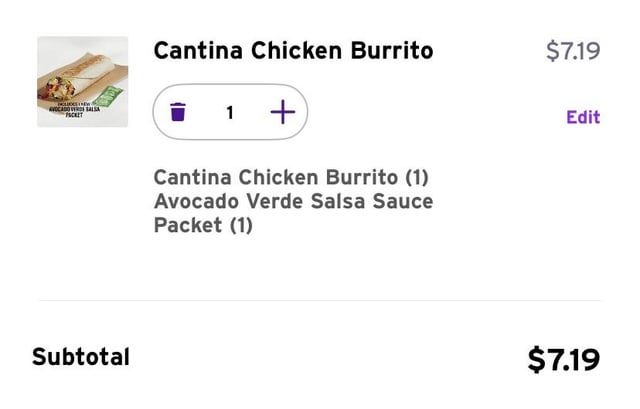Image resolution: width=640 pixels, height=409 pixels.
Task: Click the Edit link for the burrito
Action: click(583, 117)
